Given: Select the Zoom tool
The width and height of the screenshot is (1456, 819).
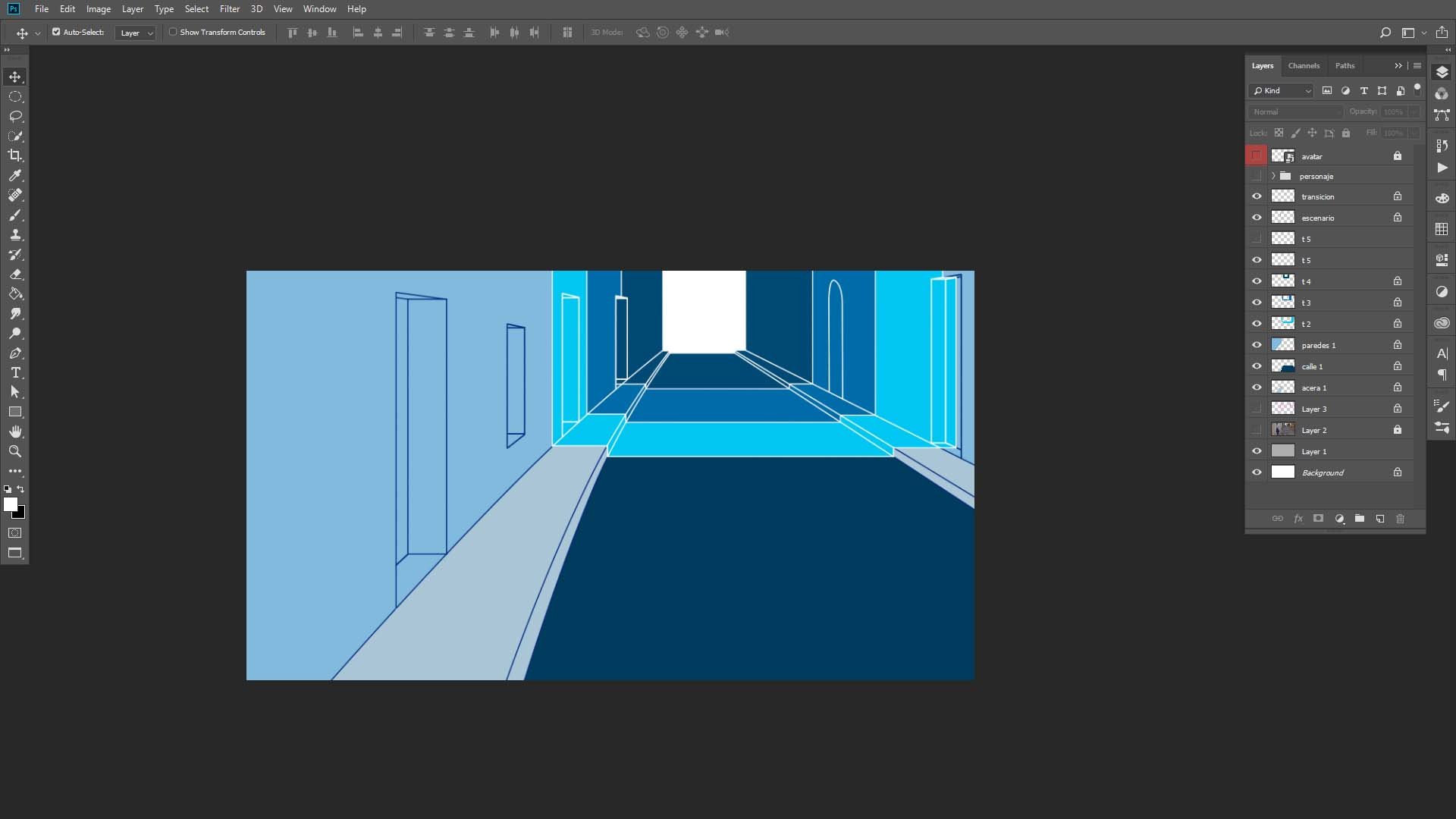Looking at the screenshot, I should click(15, 451).
